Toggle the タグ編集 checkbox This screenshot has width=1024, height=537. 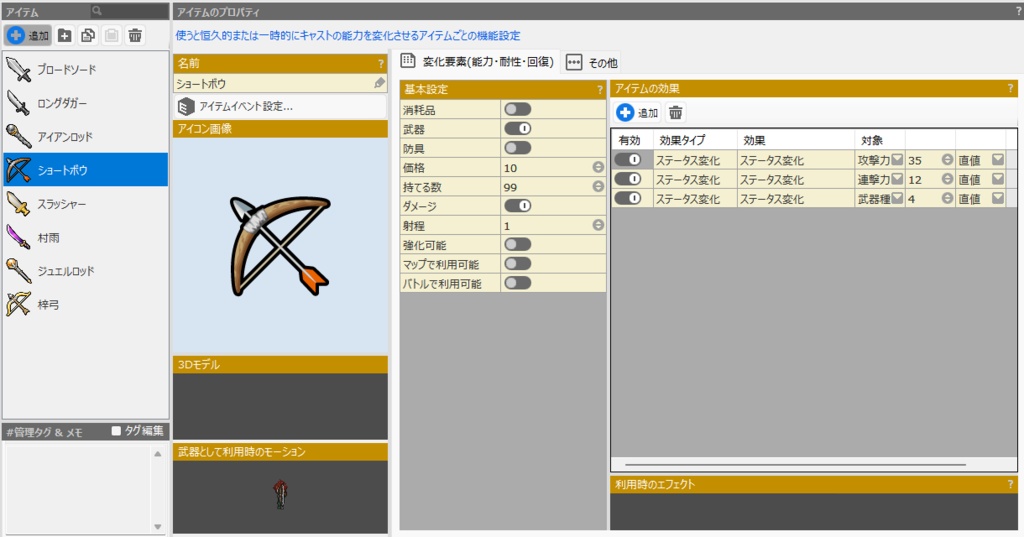[116, 431]
